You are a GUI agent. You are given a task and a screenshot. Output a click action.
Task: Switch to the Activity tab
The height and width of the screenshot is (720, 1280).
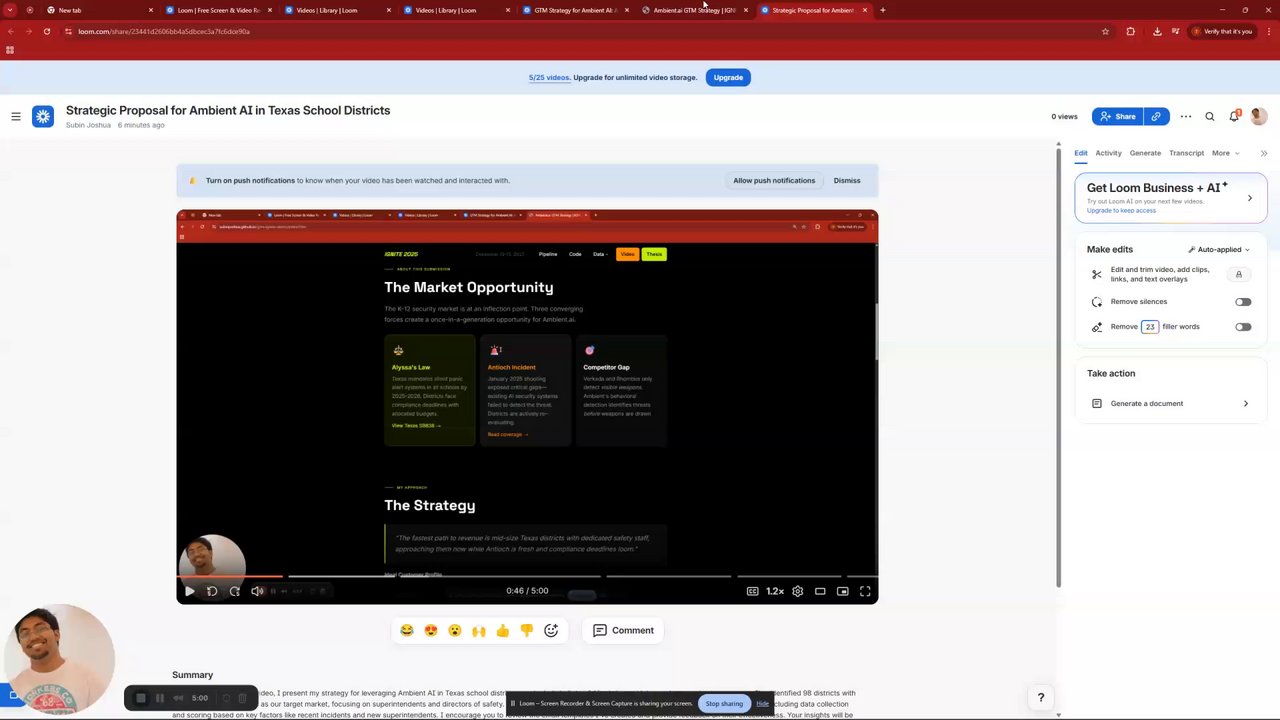[x=1108, y=153]
